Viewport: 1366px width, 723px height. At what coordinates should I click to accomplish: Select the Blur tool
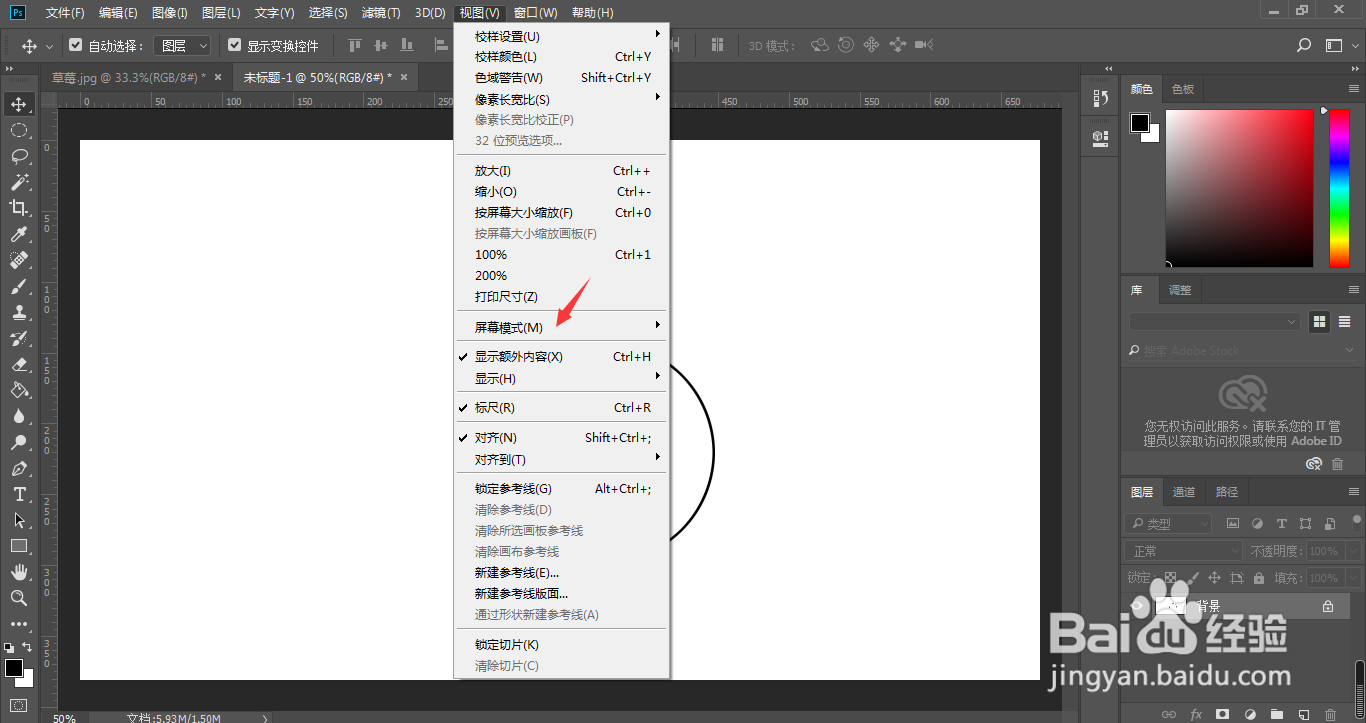[19, 416]
